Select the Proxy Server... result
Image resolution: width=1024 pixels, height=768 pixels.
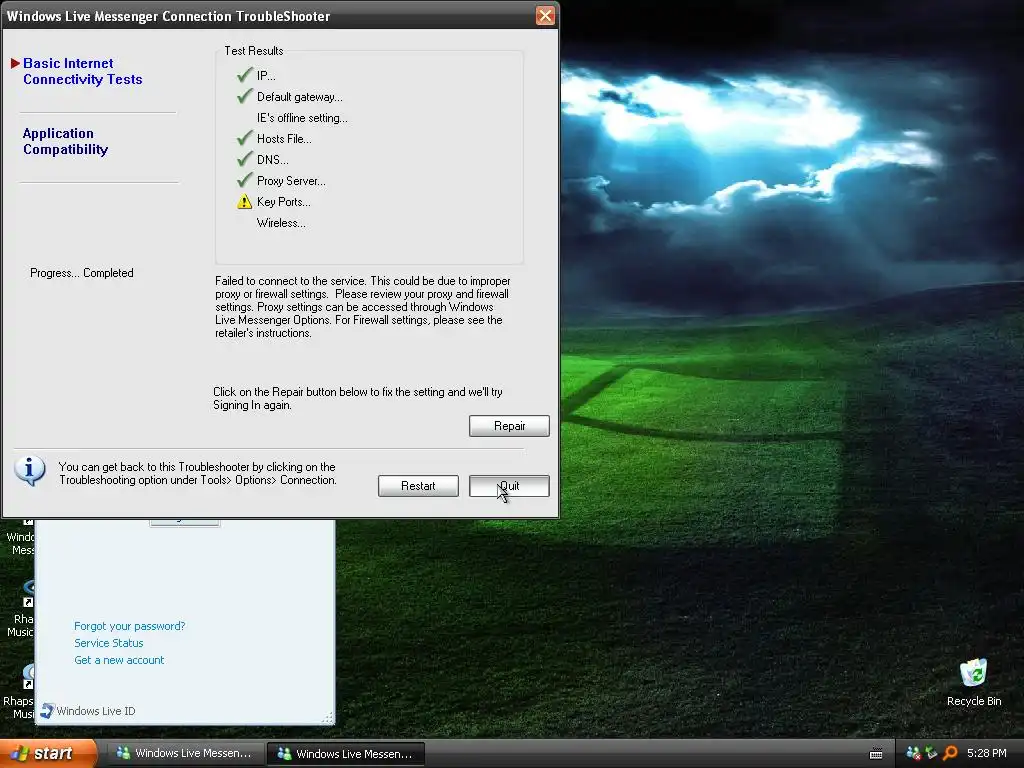point(291,181)
